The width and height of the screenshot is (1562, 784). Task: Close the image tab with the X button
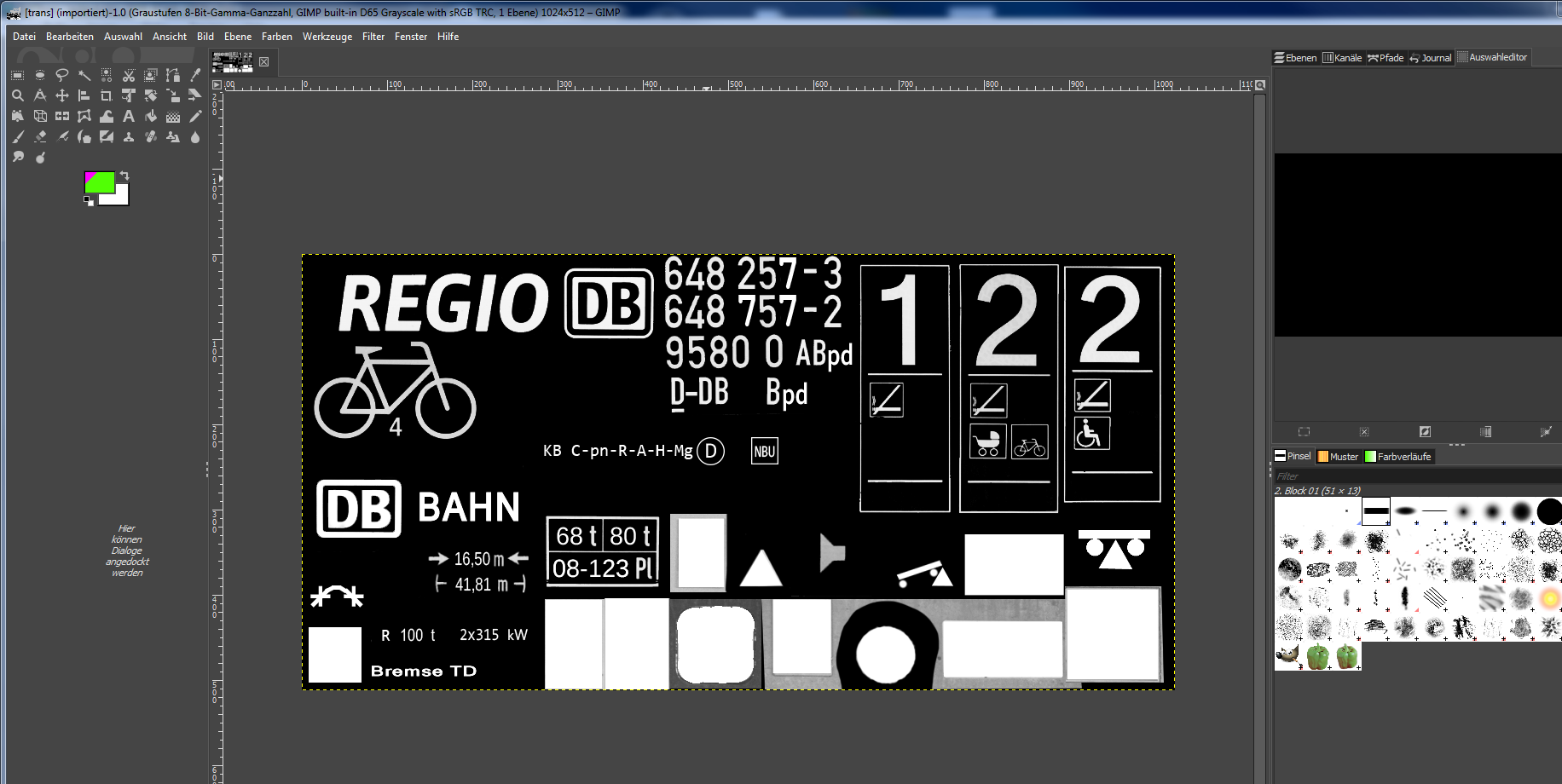pyautogui.click(x=264, y=61)
